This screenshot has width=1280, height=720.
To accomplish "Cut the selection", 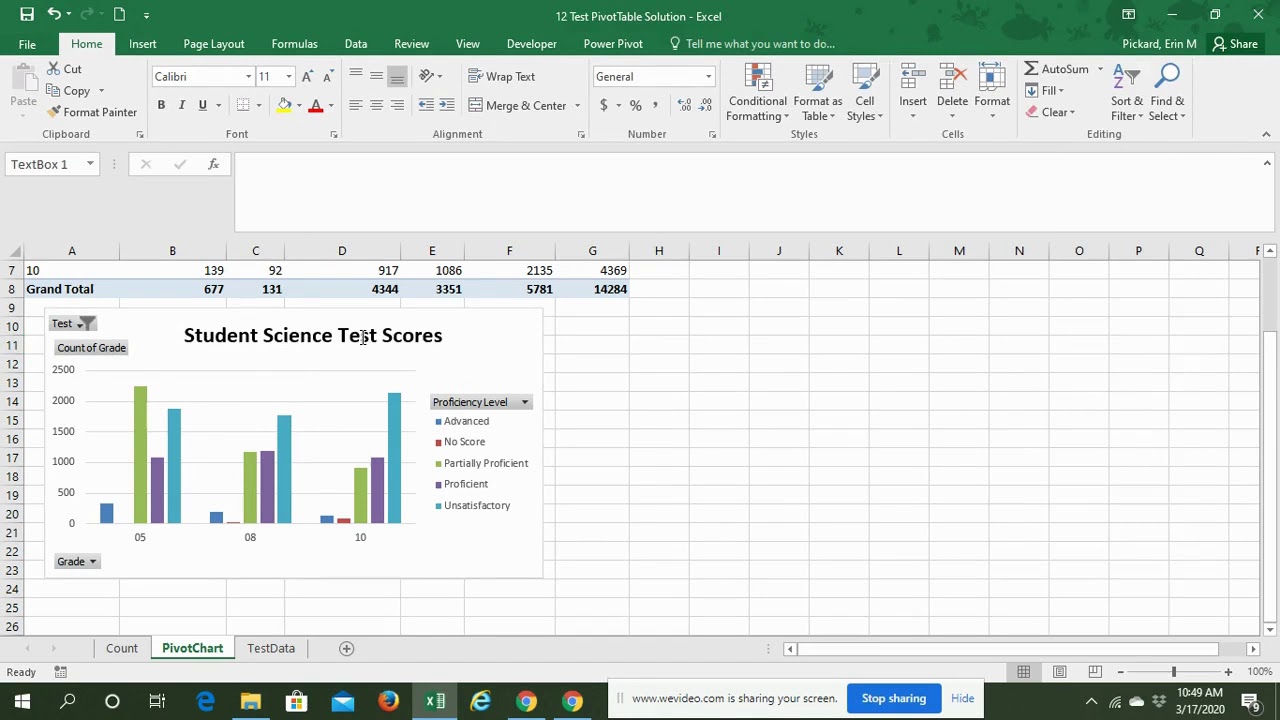I will tap(65, 69).
